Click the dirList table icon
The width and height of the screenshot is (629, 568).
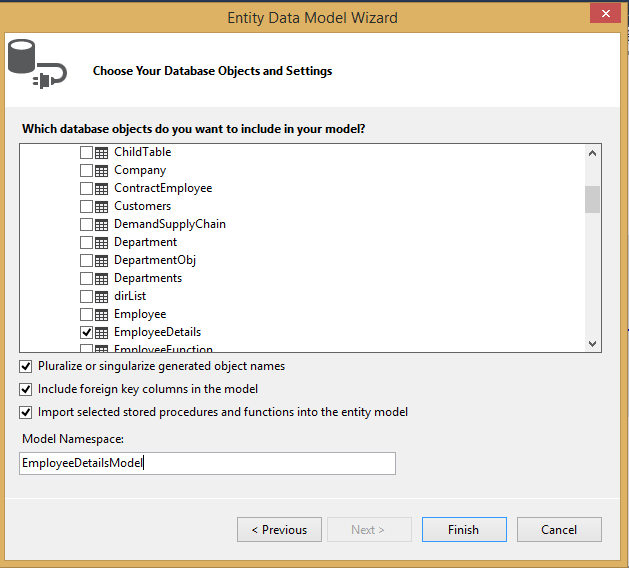pos(101,297)
